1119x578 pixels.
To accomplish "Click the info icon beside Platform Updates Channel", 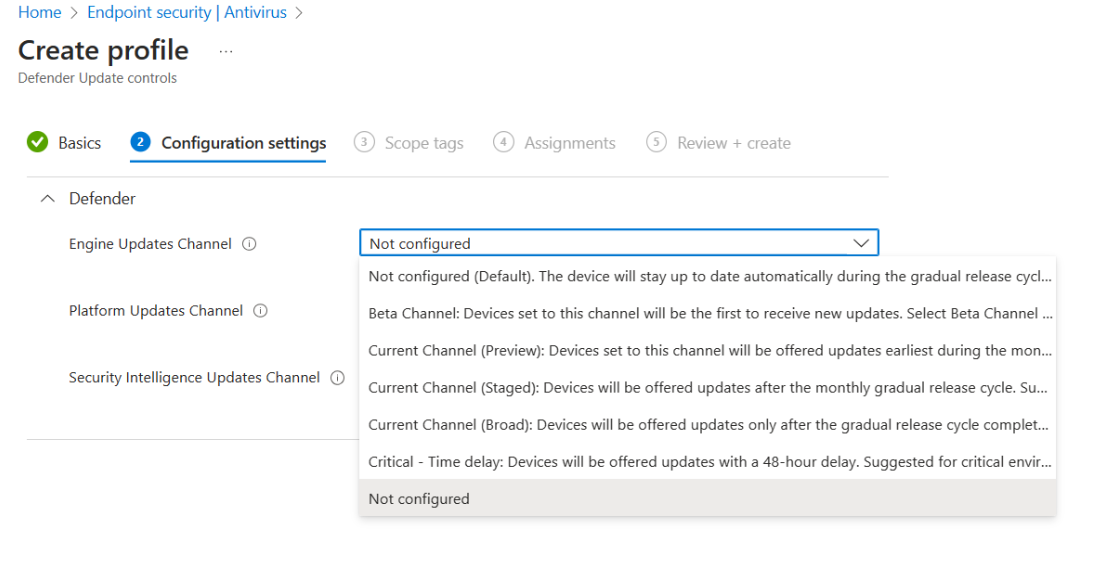I will click(260, 310).
